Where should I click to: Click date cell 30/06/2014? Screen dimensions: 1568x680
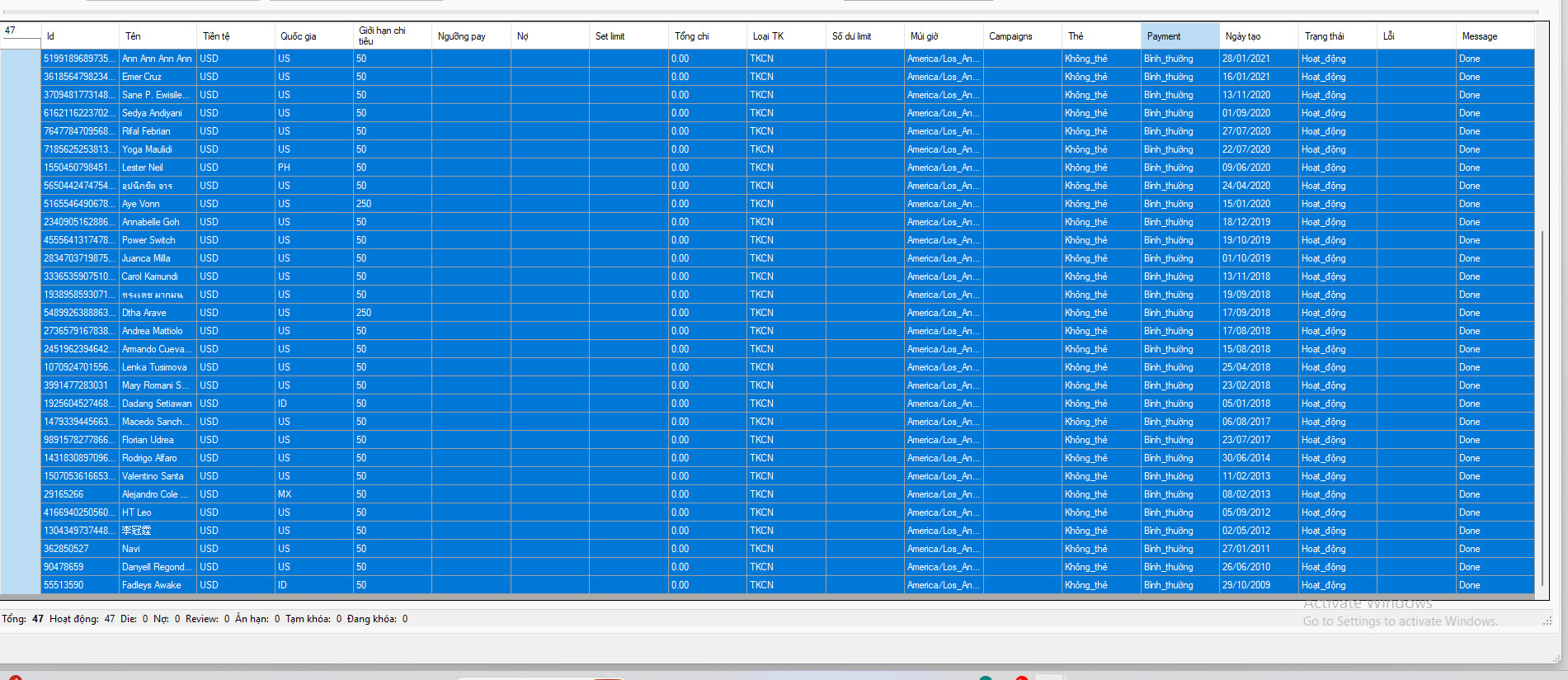[x=1260, y=458]
